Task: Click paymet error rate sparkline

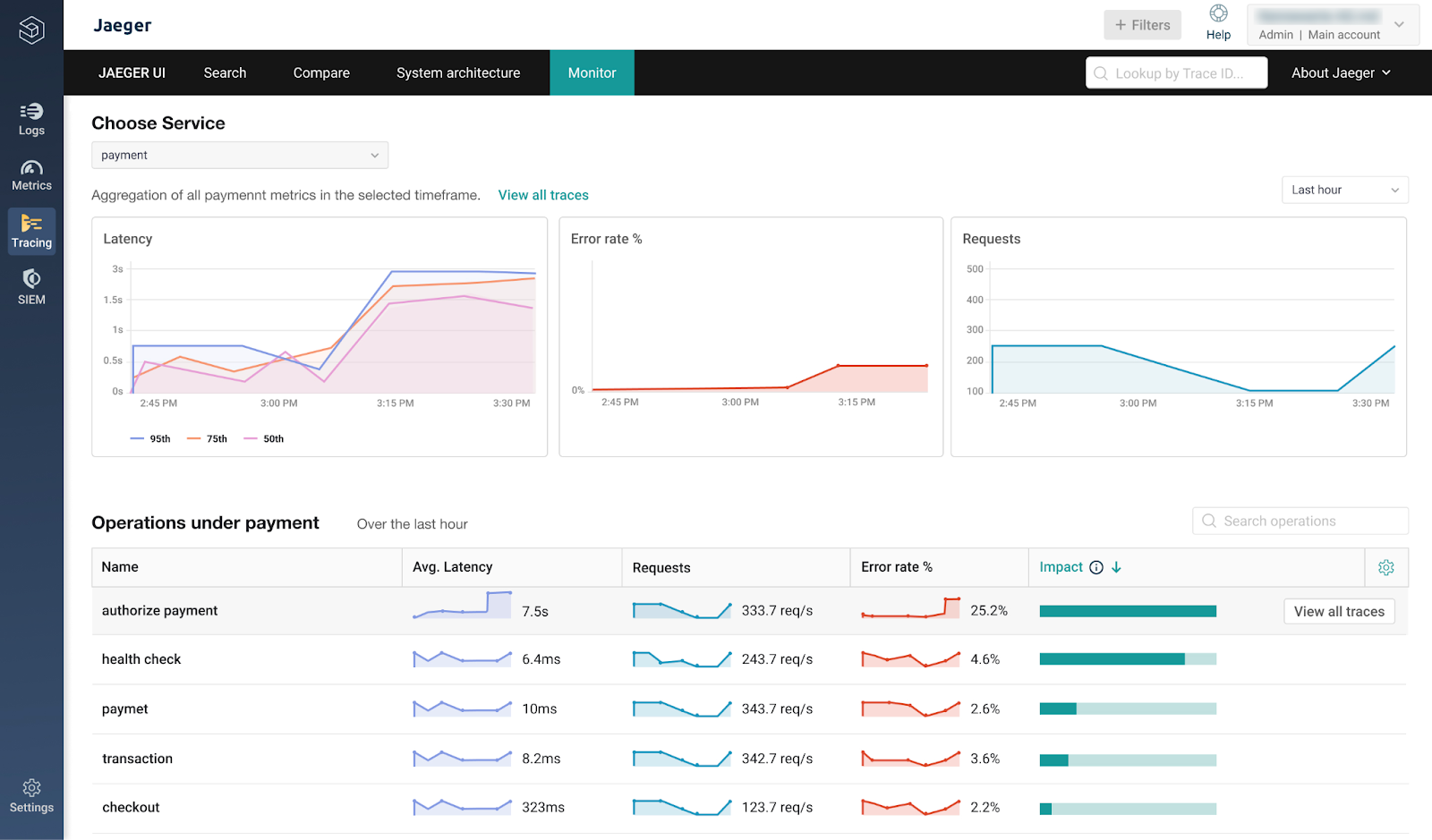Action: (910, 708)
